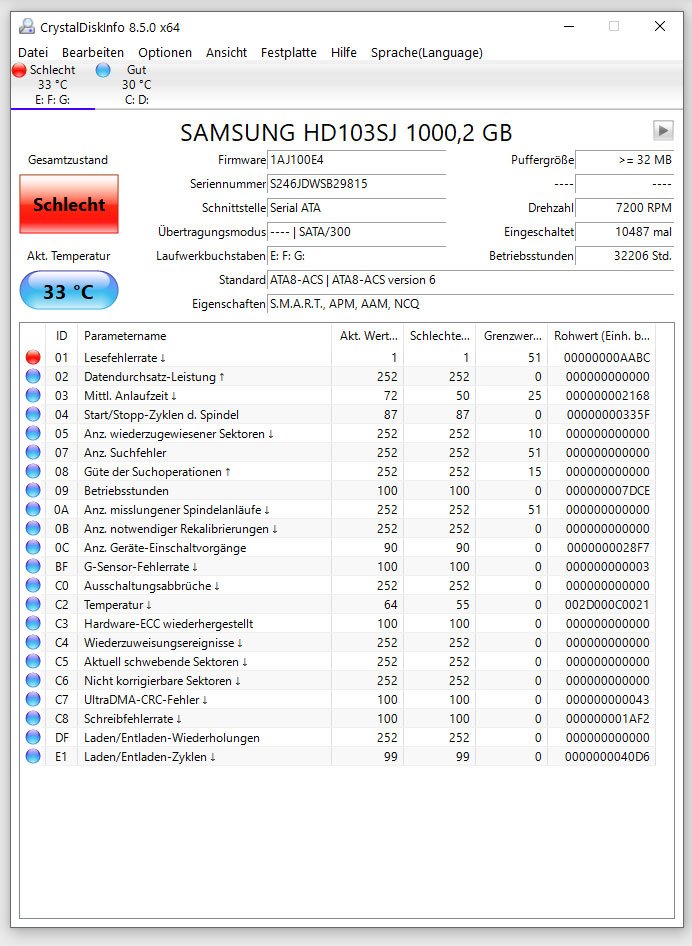Open the Ansicht menu
The image size is (692, 946).
click(226, 52)
